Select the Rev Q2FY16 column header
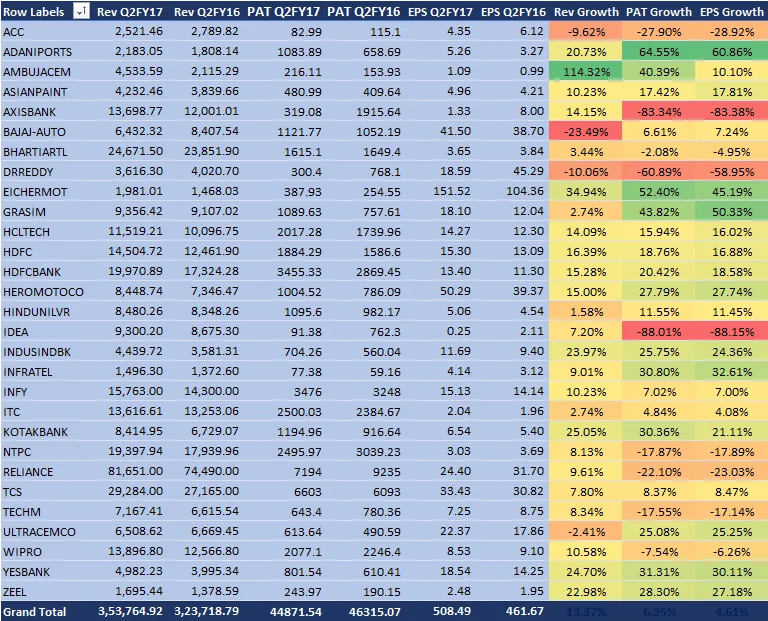The width and height of the screenshot is (768, 621). coord(206,11)
